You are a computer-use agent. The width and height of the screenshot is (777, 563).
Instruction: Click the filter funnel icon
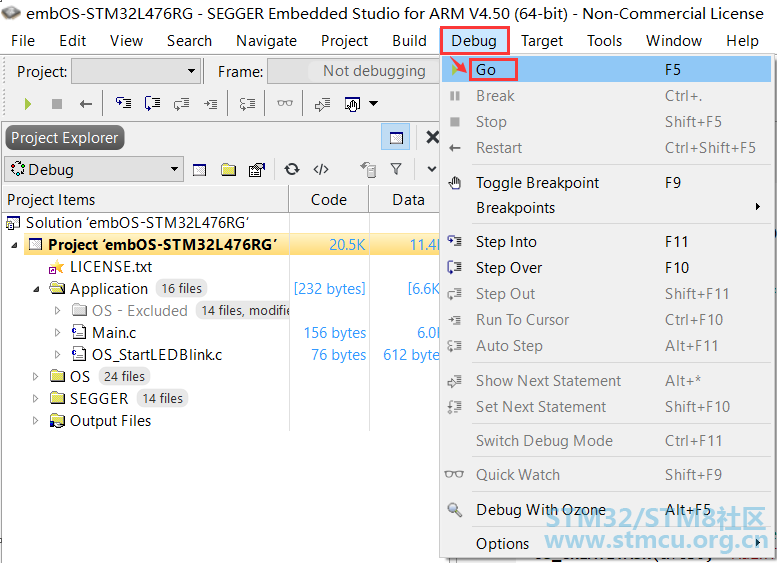[x=396, y=169]
